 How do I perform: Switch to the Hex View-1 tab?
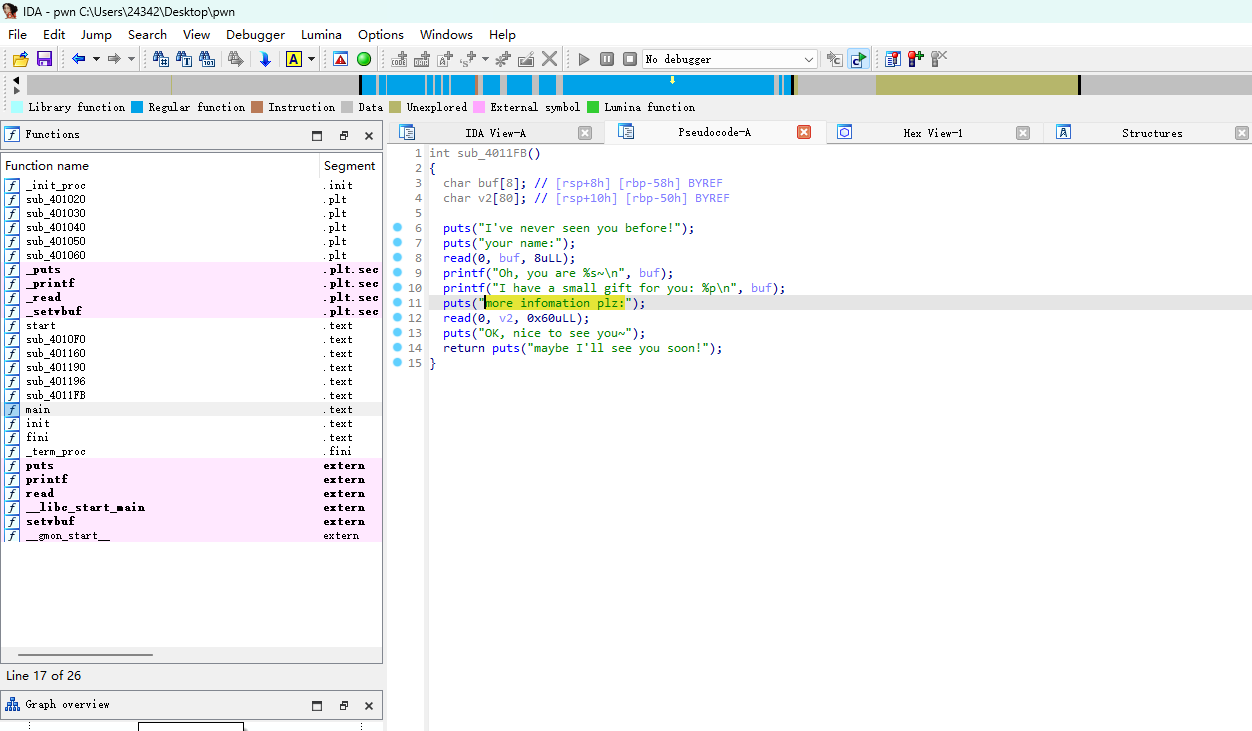coord(932,133)
